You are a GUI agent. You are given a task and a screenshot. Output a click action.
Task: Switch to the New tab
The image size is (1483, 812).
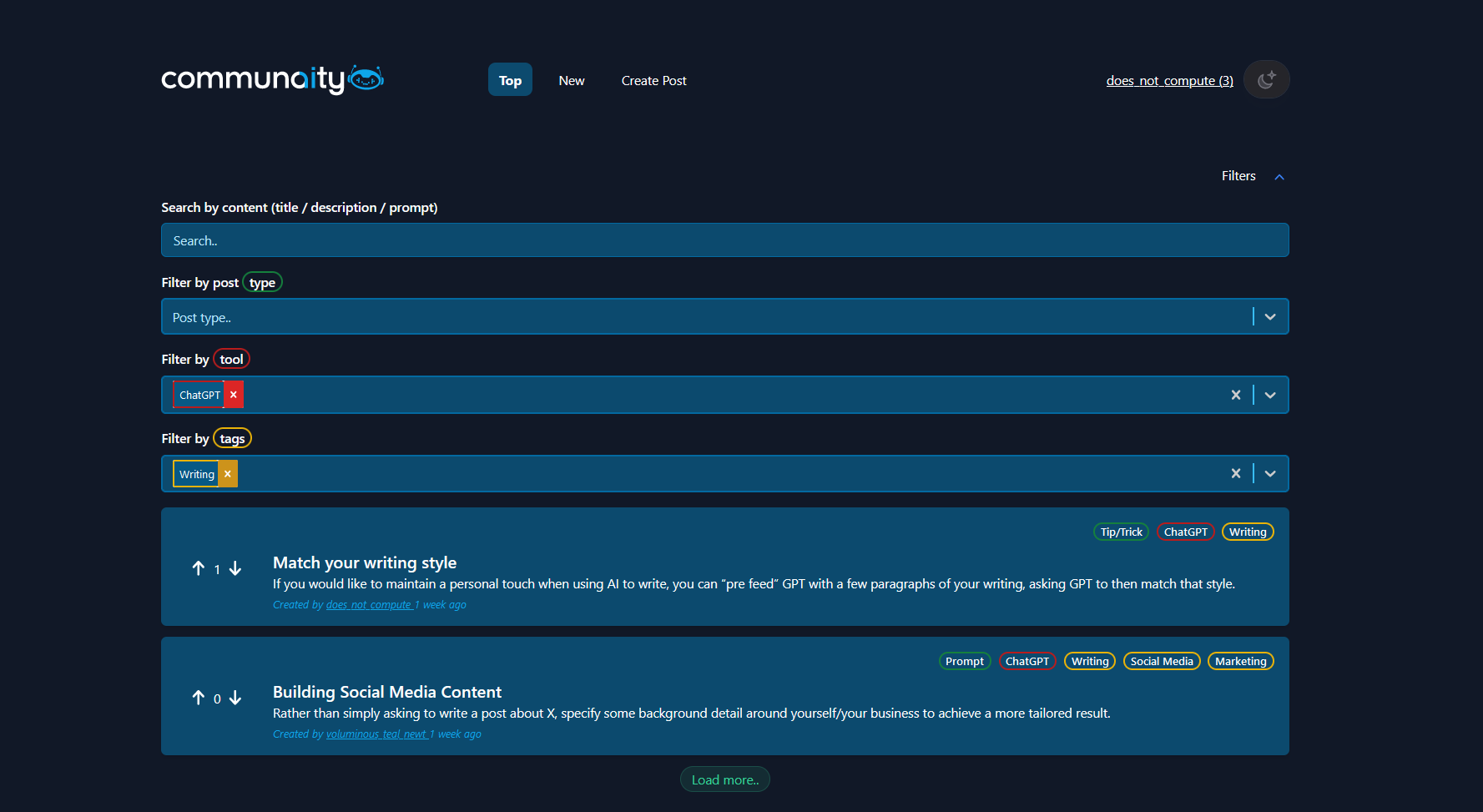(572, 81)
